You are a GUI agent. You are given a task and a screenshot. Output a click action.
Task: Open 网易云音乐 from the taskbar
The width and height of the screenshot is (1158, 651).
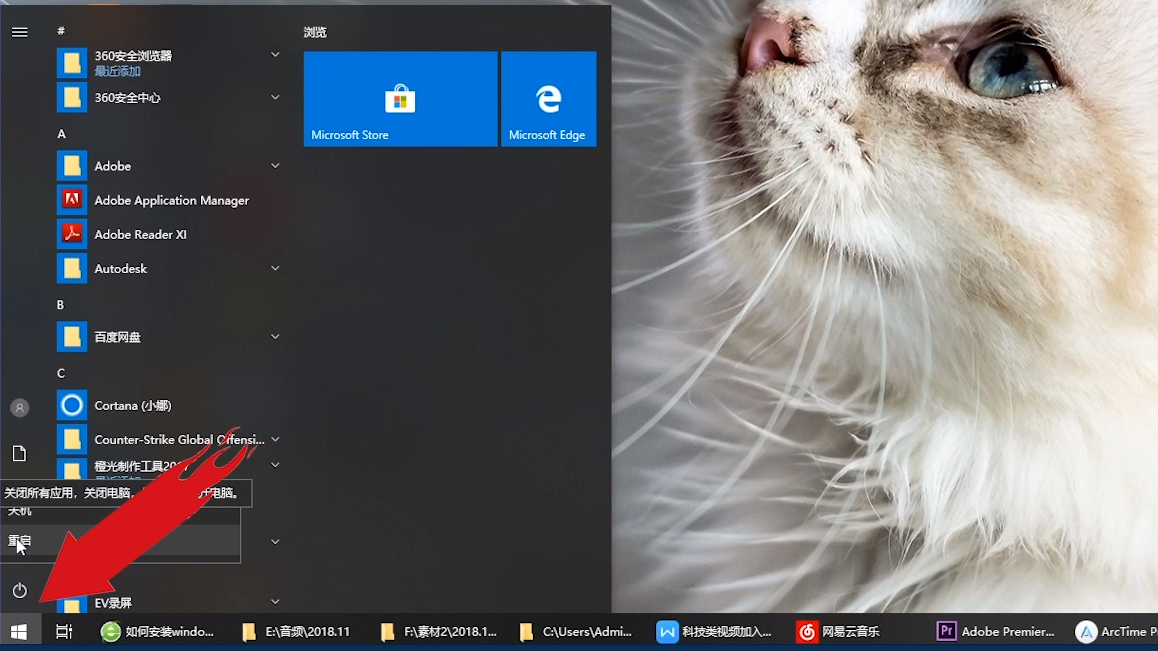pos(838,632)
